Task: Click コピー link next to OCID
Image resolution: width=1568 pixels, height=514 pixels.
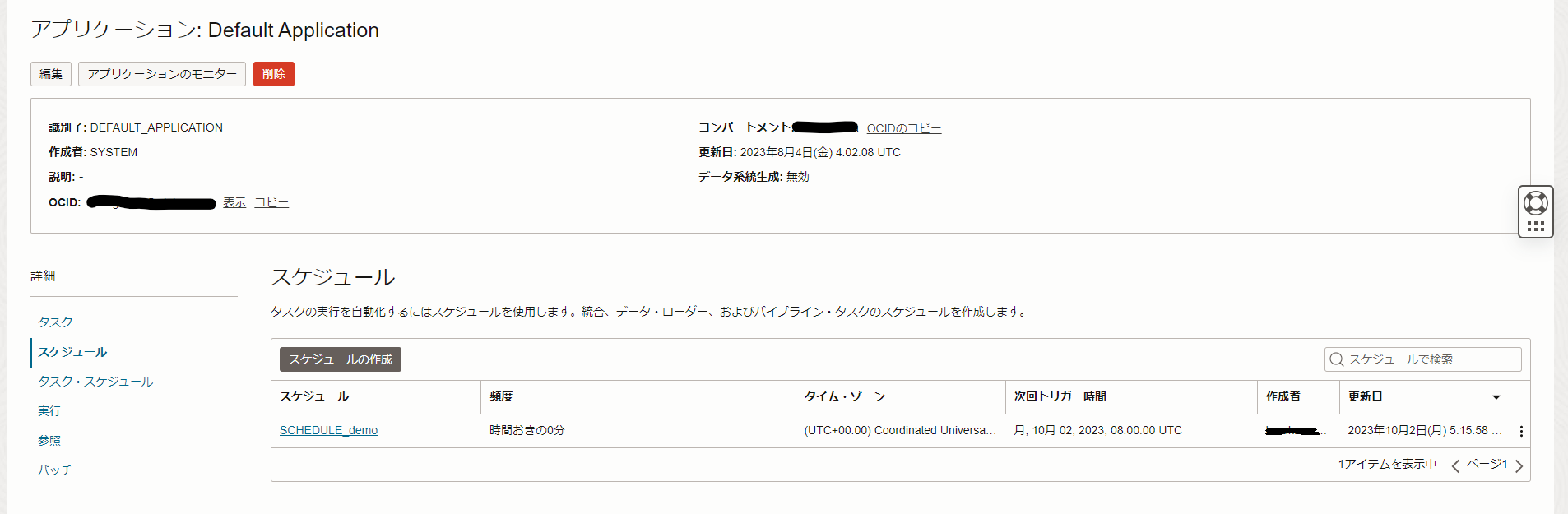Action: click(x=271, y=202)
